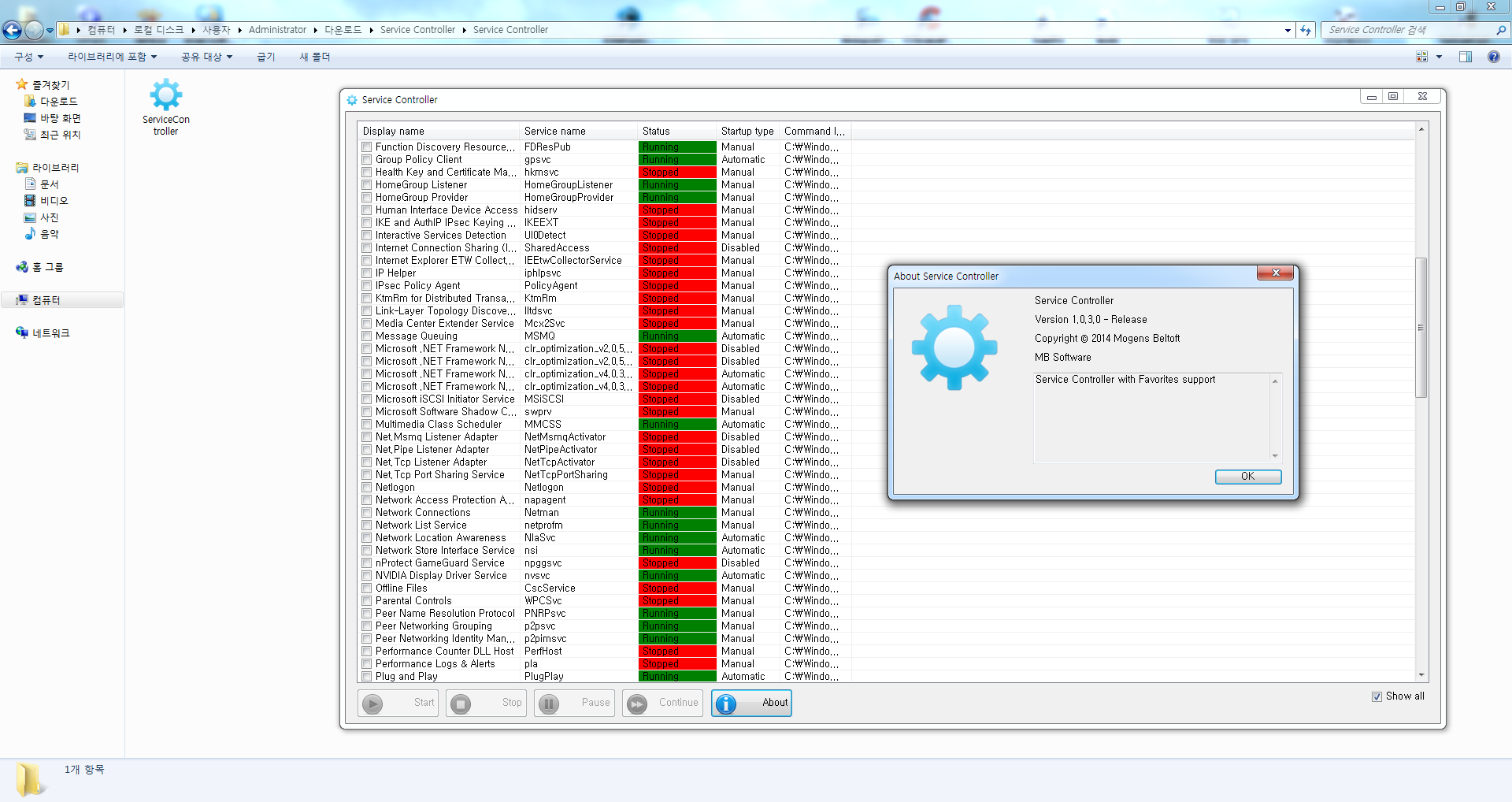The image size is (1512, 802).
Task: Open 바탕 화면 in sidebar
Action: pyautogui.click(x=53, y=117)
